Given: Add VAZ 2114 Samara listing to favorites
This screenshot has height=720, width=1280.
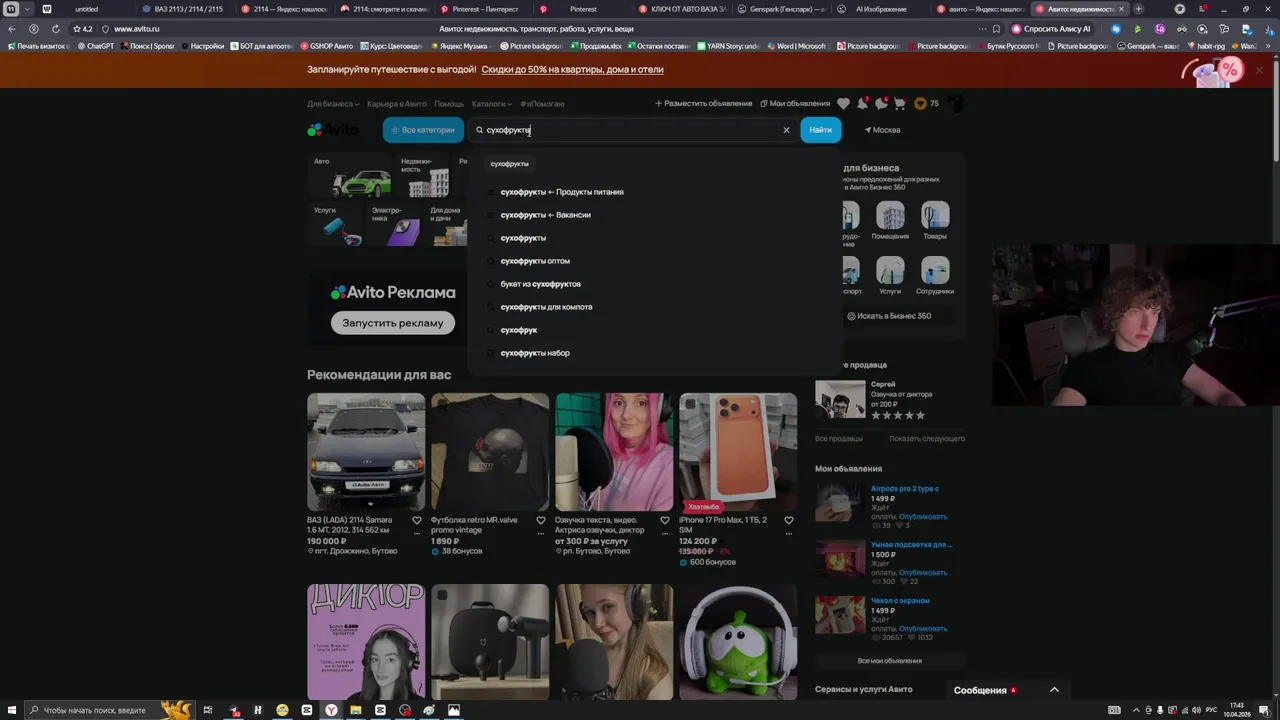Looking at the screenshot, I should click(417, 520).
